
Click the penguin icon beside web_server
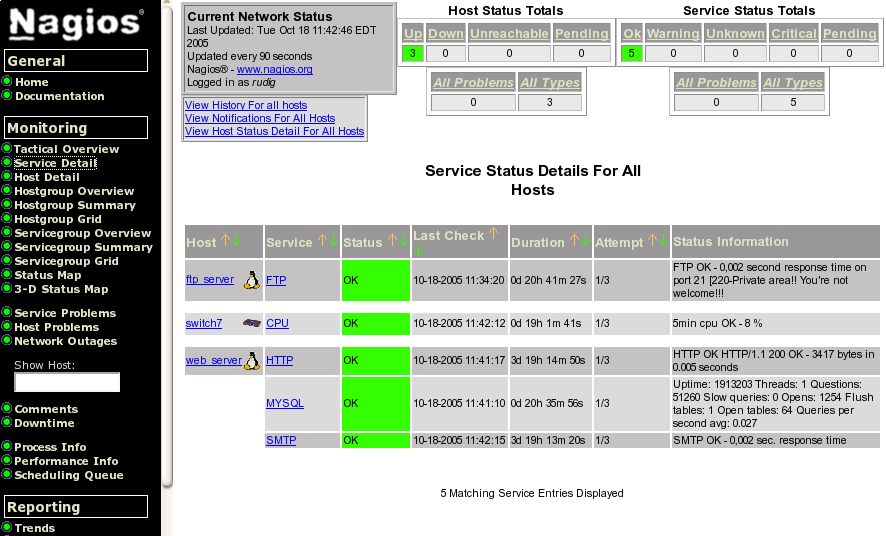pos(252,360)
